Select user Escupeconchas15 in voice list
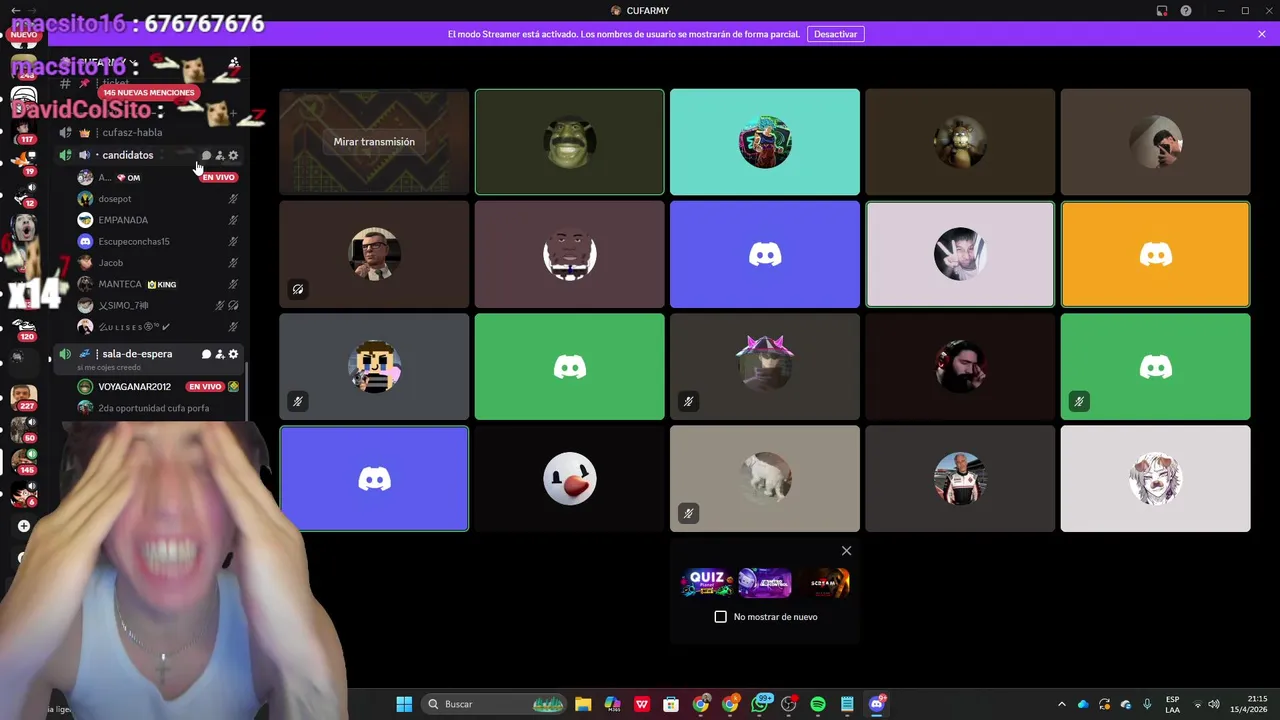The image size is (1280, 720). [158, 241]
